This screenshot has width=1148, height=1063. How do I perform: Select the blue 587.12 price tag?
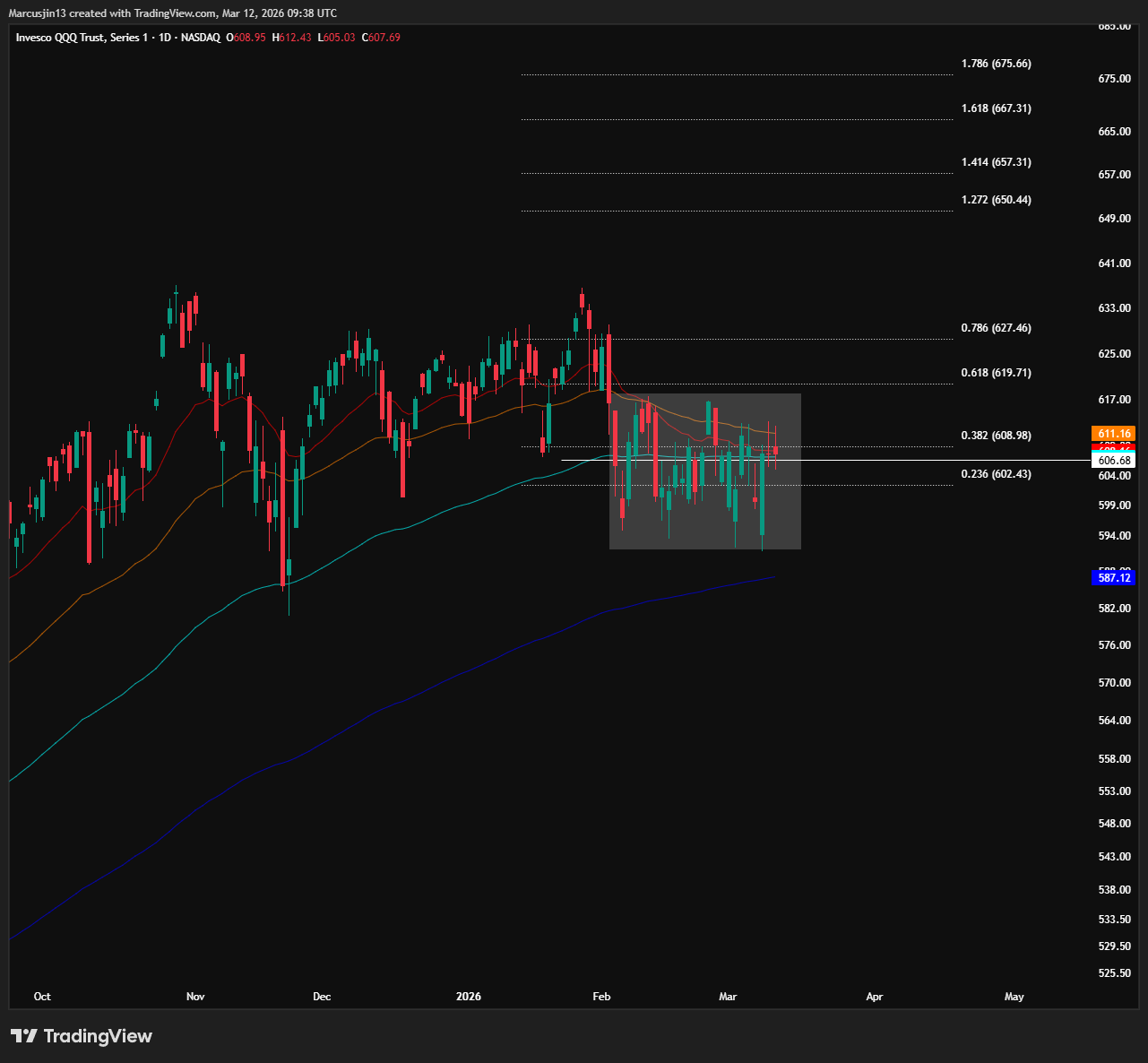[1113, 578]
